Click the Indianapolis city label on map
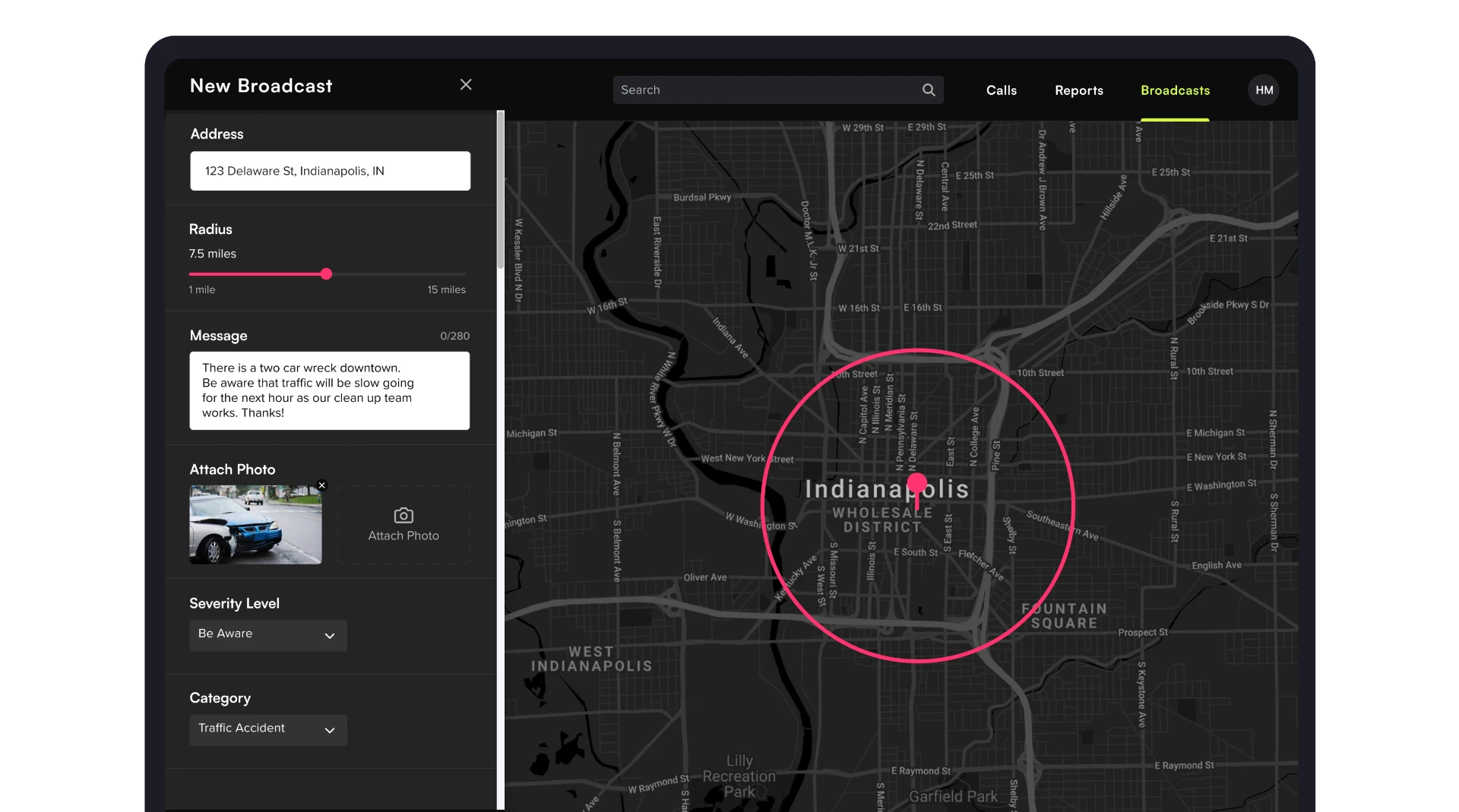 [886, 489]
